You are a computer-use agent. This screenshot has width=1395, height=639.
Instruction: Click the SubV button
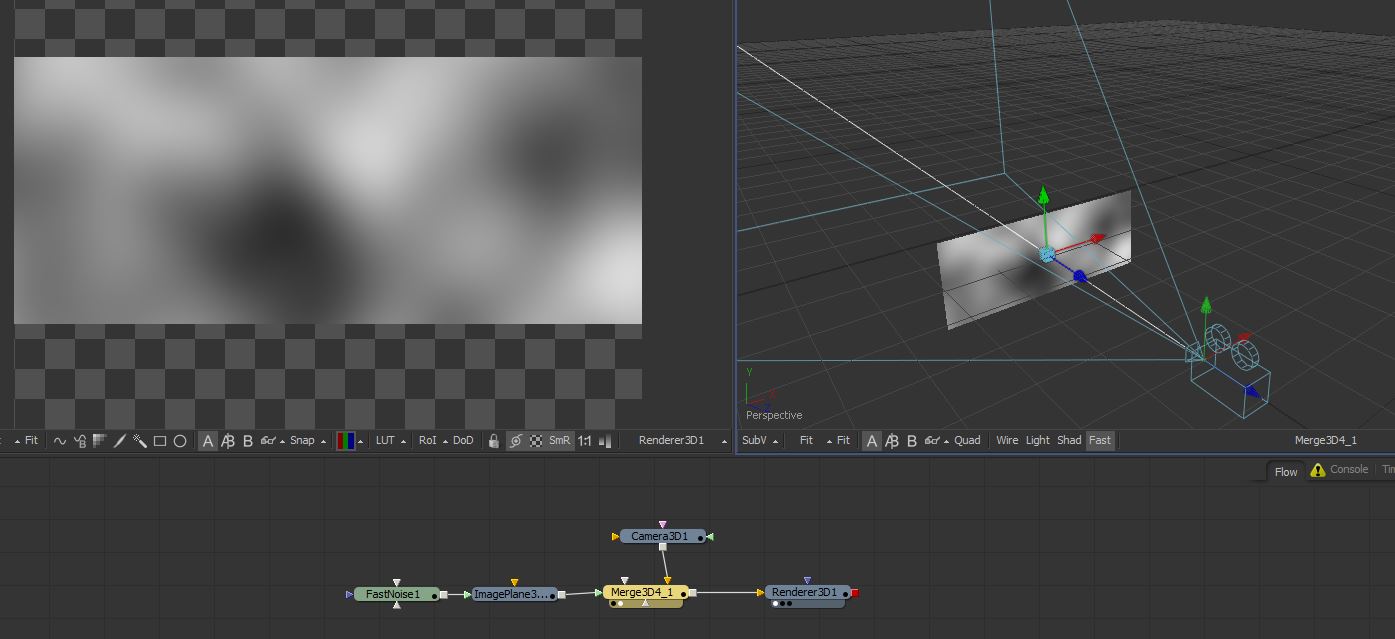coord(754,440)
